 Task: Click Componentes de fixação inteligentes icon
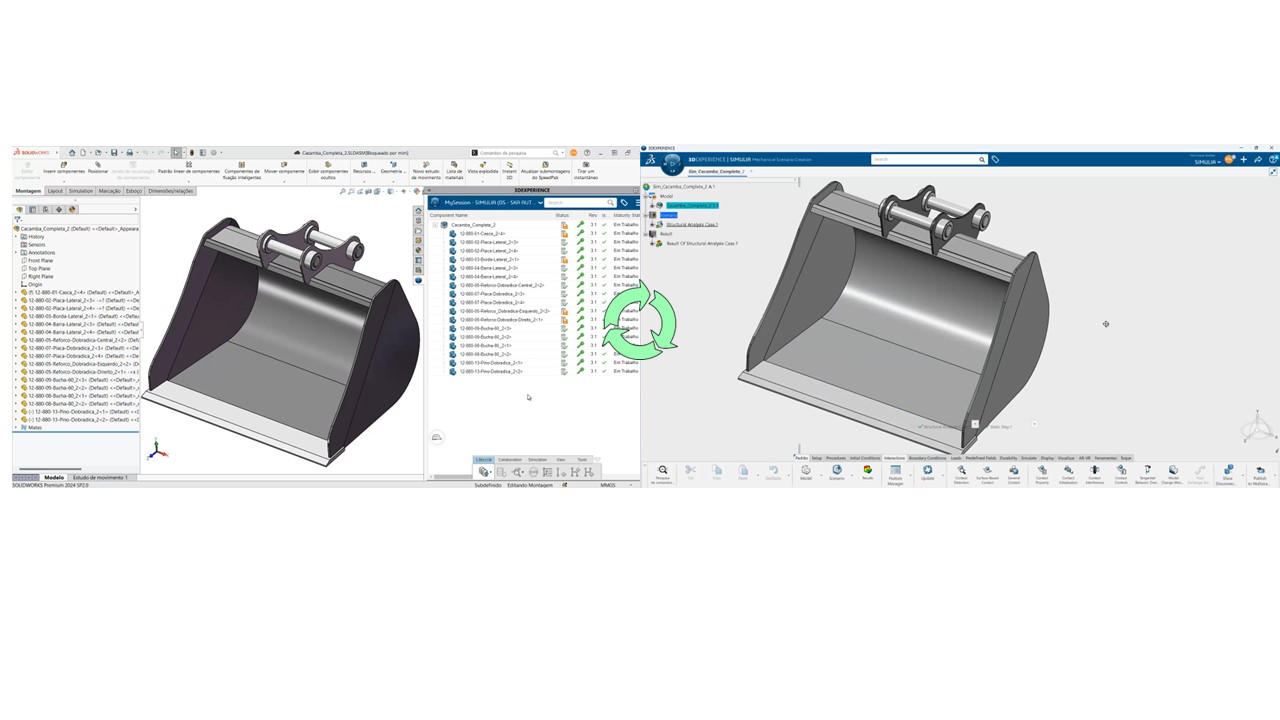[x=242, y=171]
